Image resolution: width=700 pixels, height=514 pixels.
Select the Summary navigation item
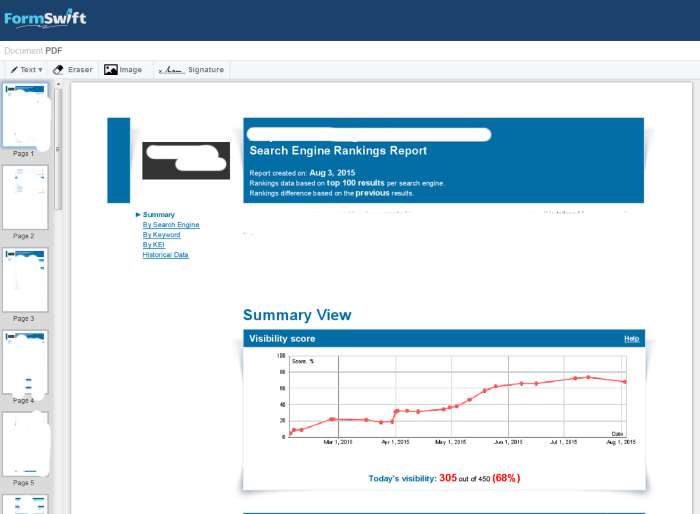coord(158,215)
